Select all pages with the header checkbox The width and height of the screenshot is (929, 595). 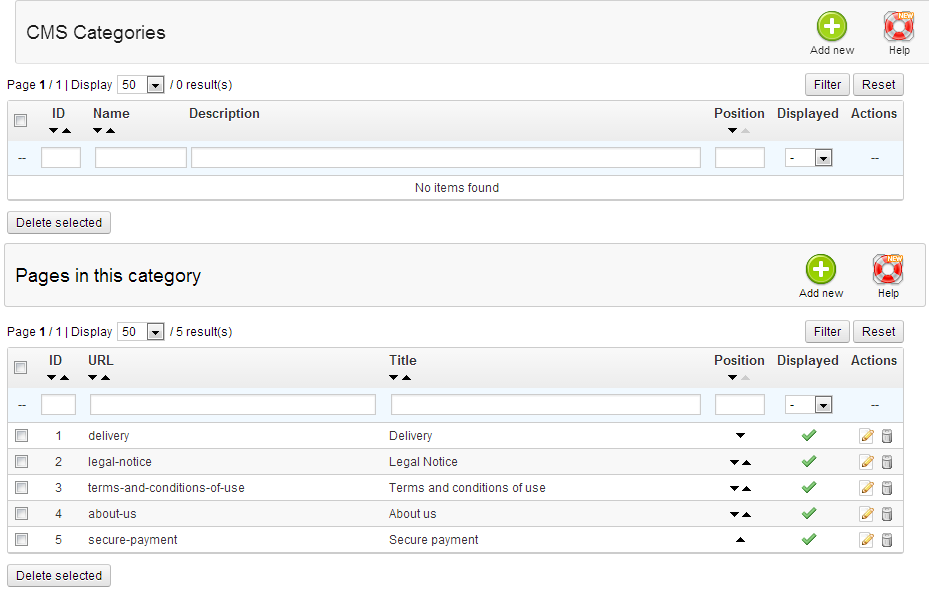pyautogui.click(x=20, y=368)
